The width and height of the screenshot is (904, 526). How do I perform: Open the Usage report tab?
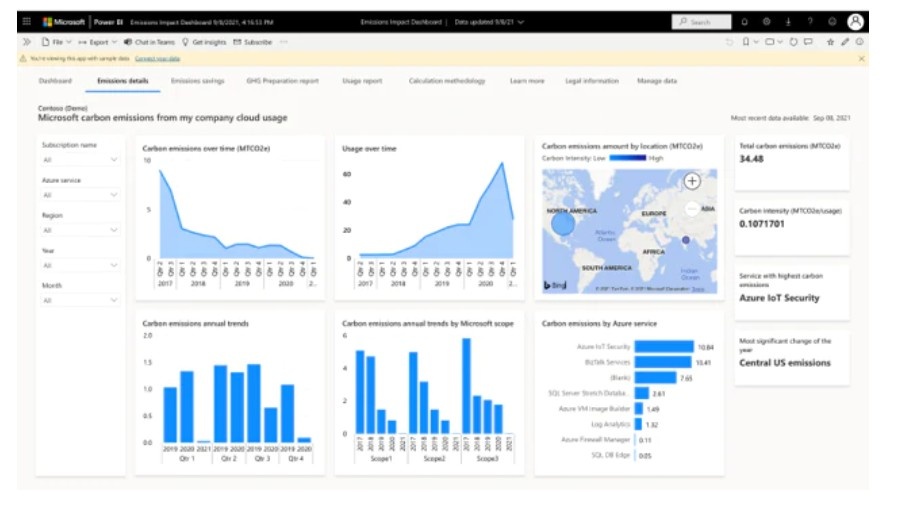tap(362, 81)
